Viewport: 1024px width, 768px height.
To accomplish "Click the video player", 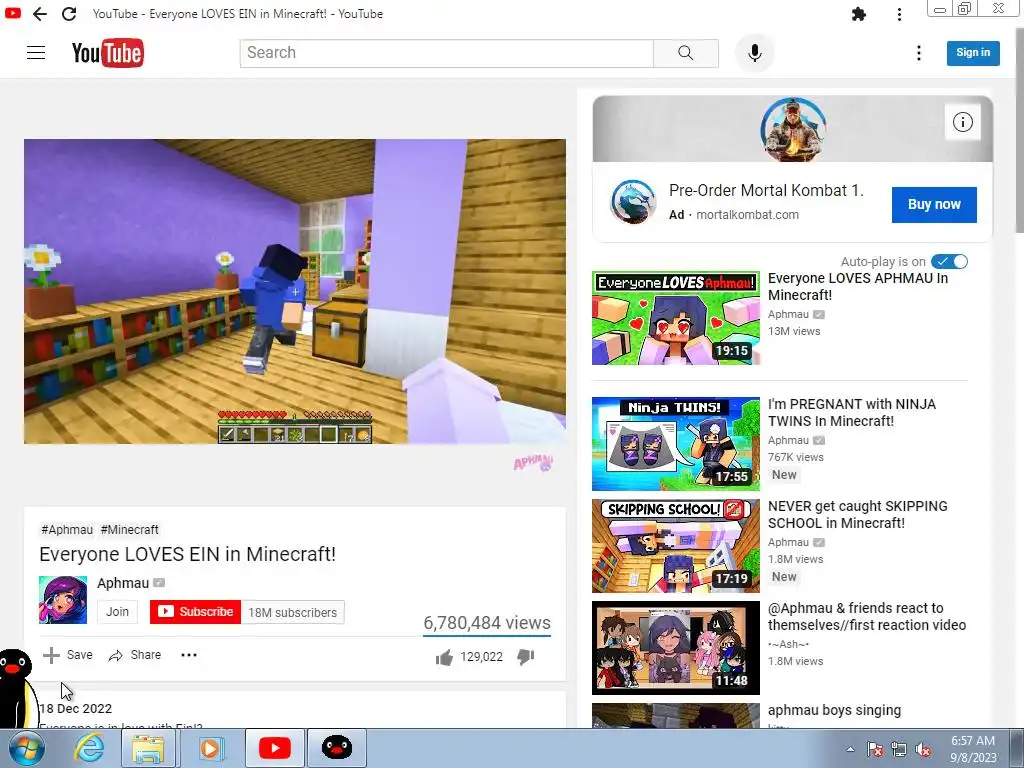I will [295, 291].
